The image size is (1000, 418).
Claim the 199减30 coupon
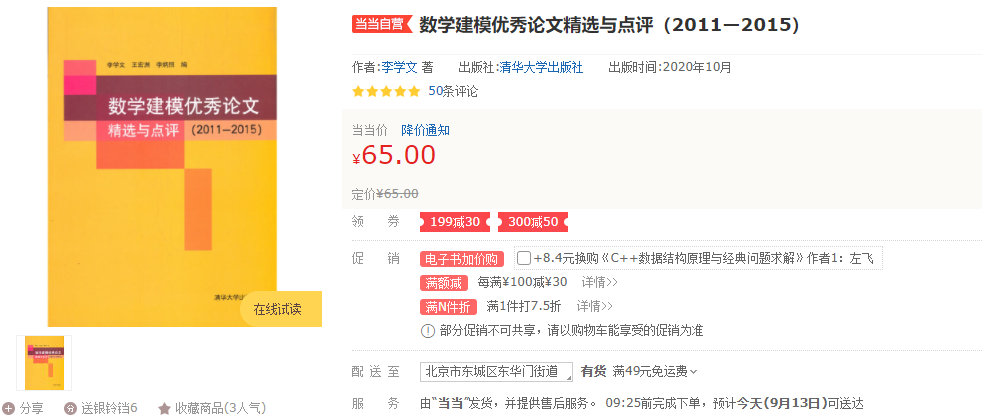(x=455, y=222)
